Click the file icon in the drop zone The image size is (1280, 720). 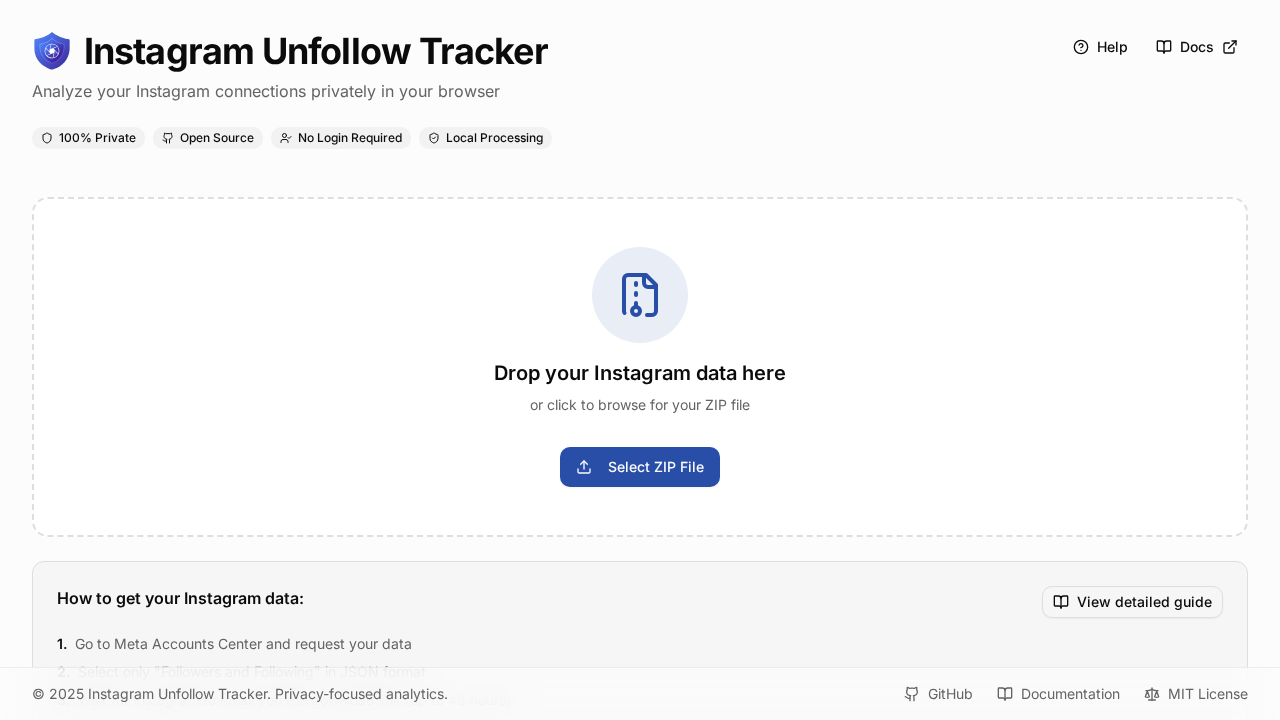pyautogui.click(x=640, y=295)
